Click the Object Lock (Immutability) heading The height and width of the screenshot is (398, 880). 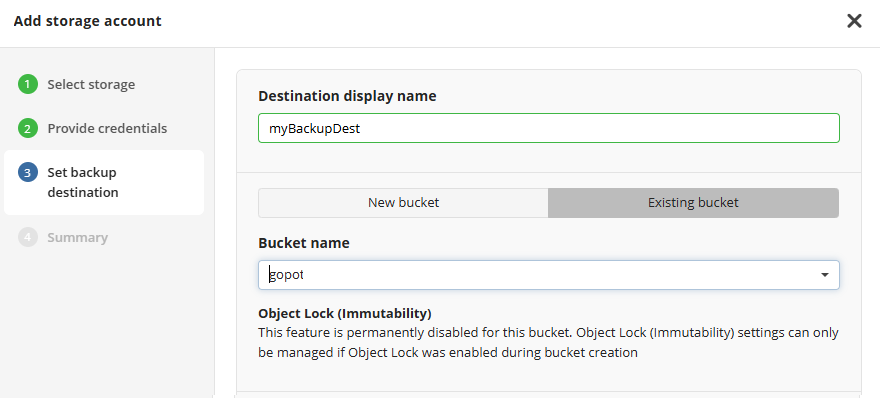click(345, 313)
